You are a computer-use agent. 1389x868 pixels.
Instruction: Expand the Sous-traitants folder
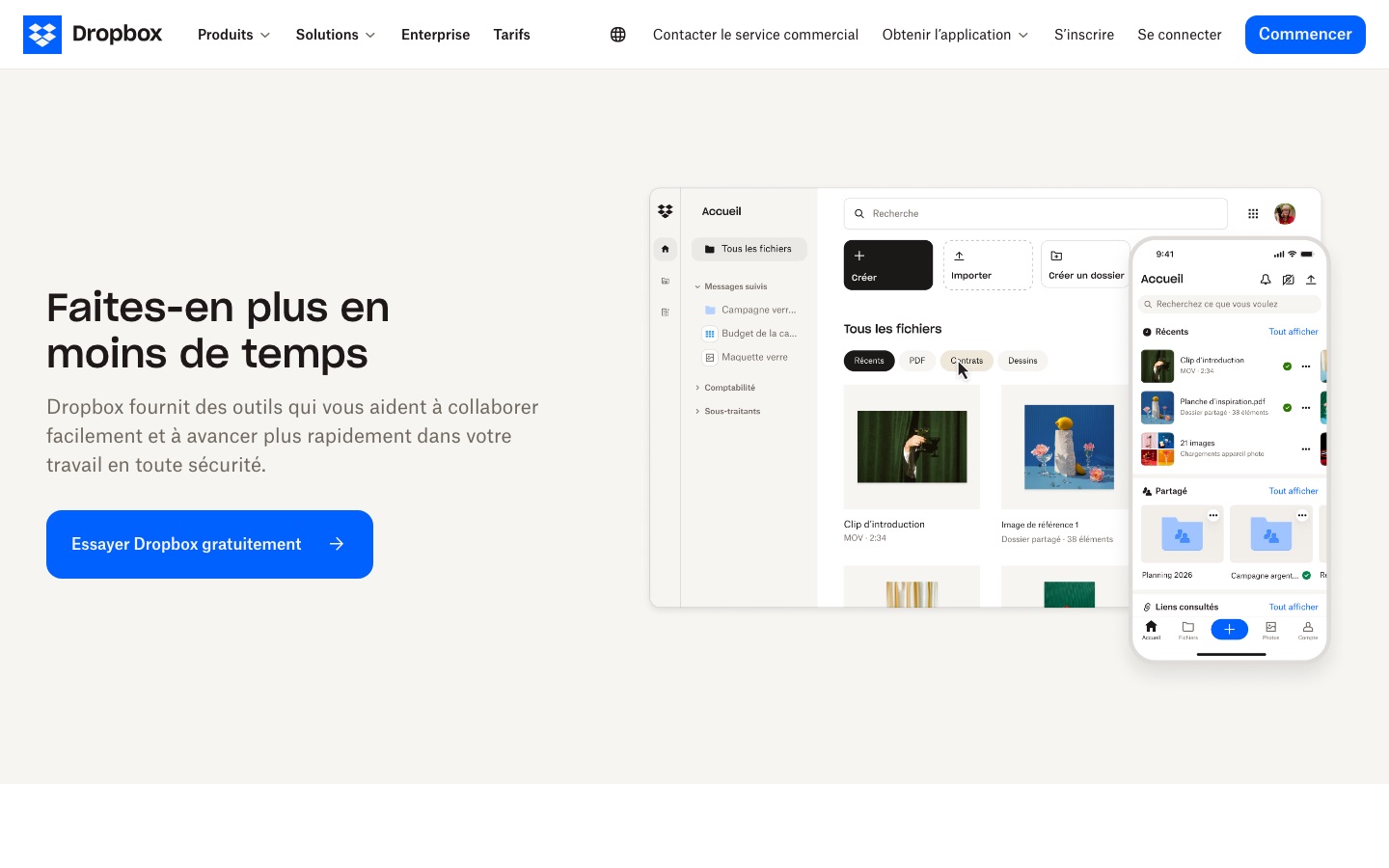click(x=728, y=411)
